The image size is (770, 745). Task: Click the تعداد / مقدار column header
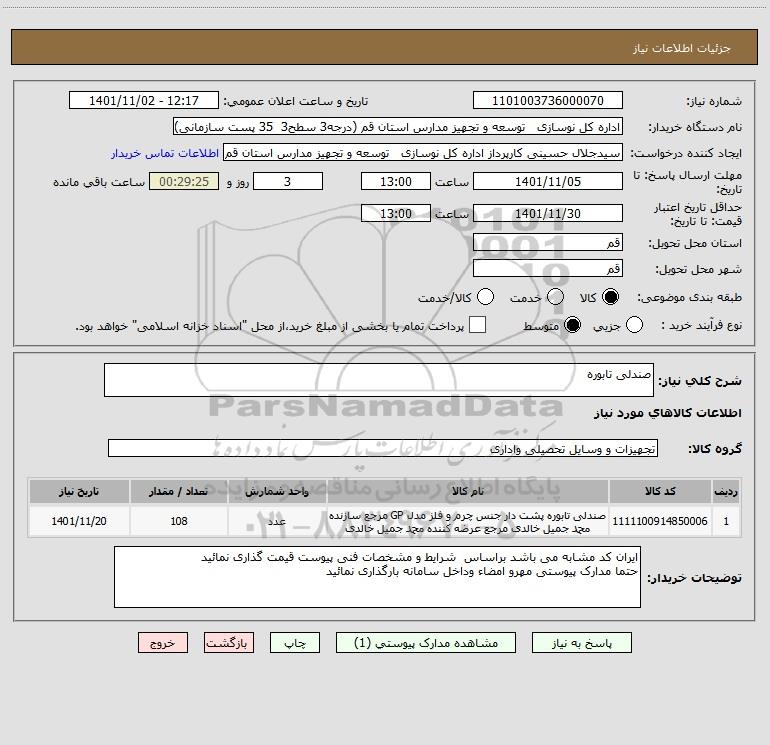click(x=179, y=492)
